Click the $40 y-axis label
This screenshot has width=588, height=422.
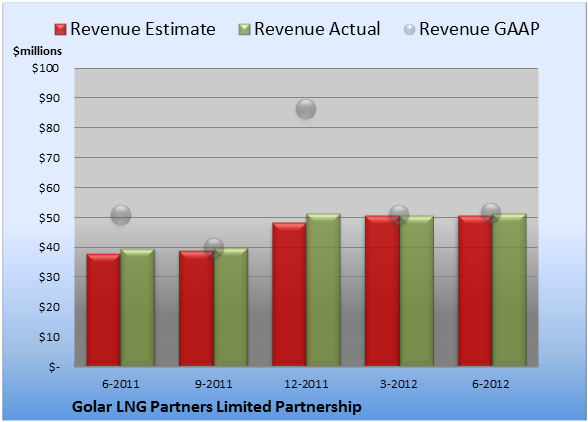[x=49, y=248]
